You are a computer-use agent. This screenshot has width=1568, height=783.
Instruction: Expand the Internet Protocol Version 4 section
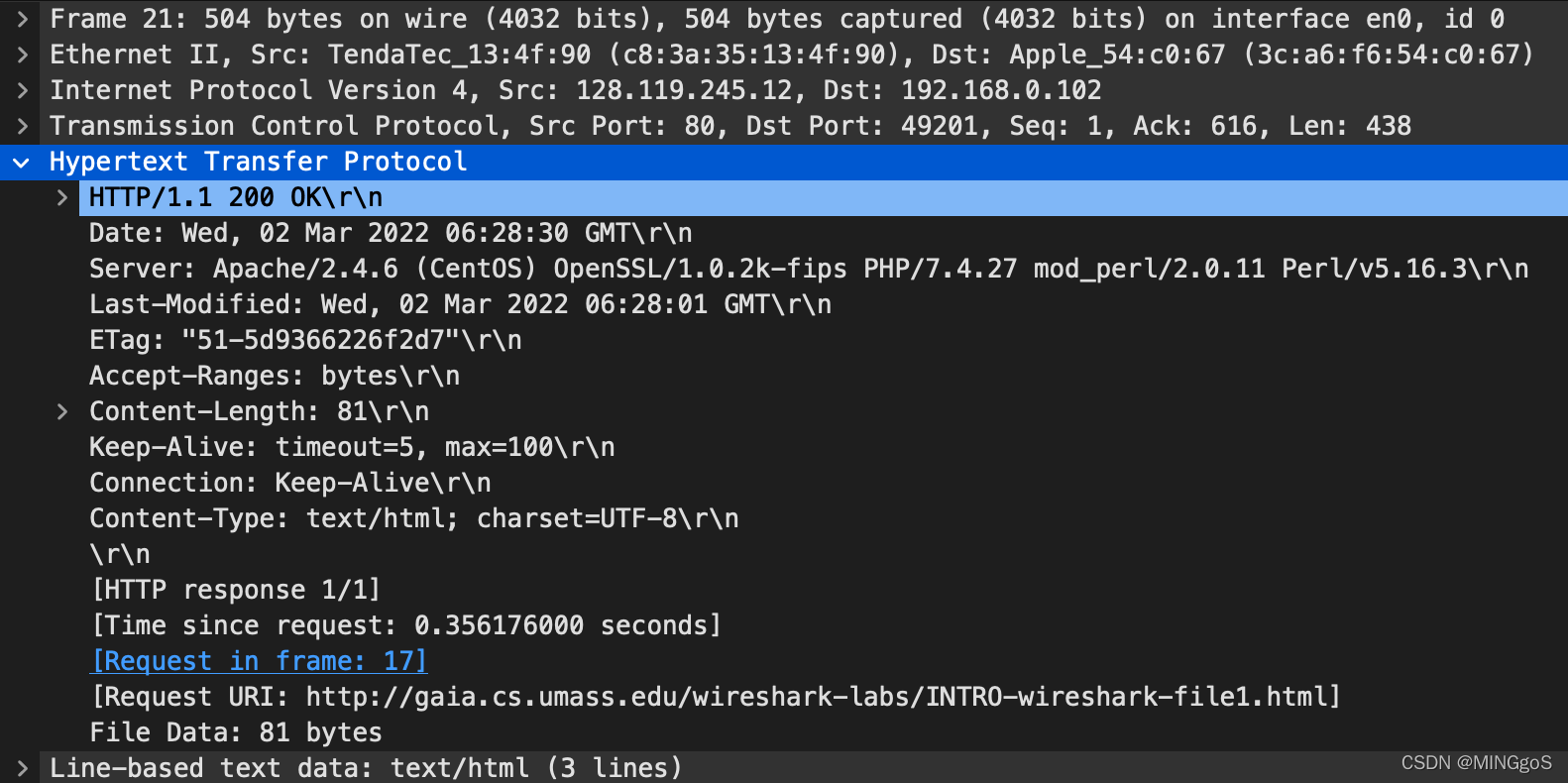point(22,89)
